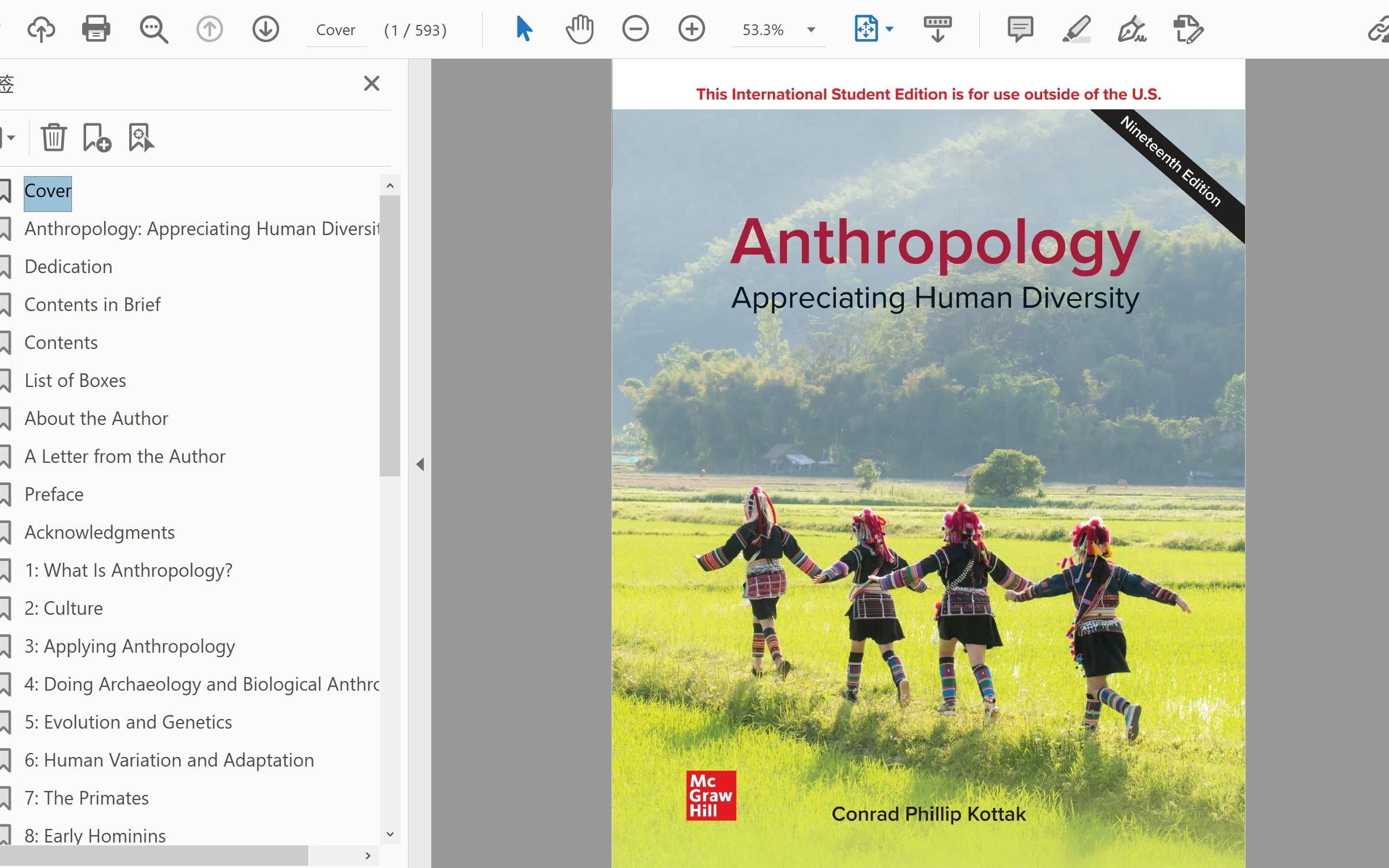Click the scrolling mode keyboard icon
Viewport: 1389px width, 868px height.
click(937, 29)
